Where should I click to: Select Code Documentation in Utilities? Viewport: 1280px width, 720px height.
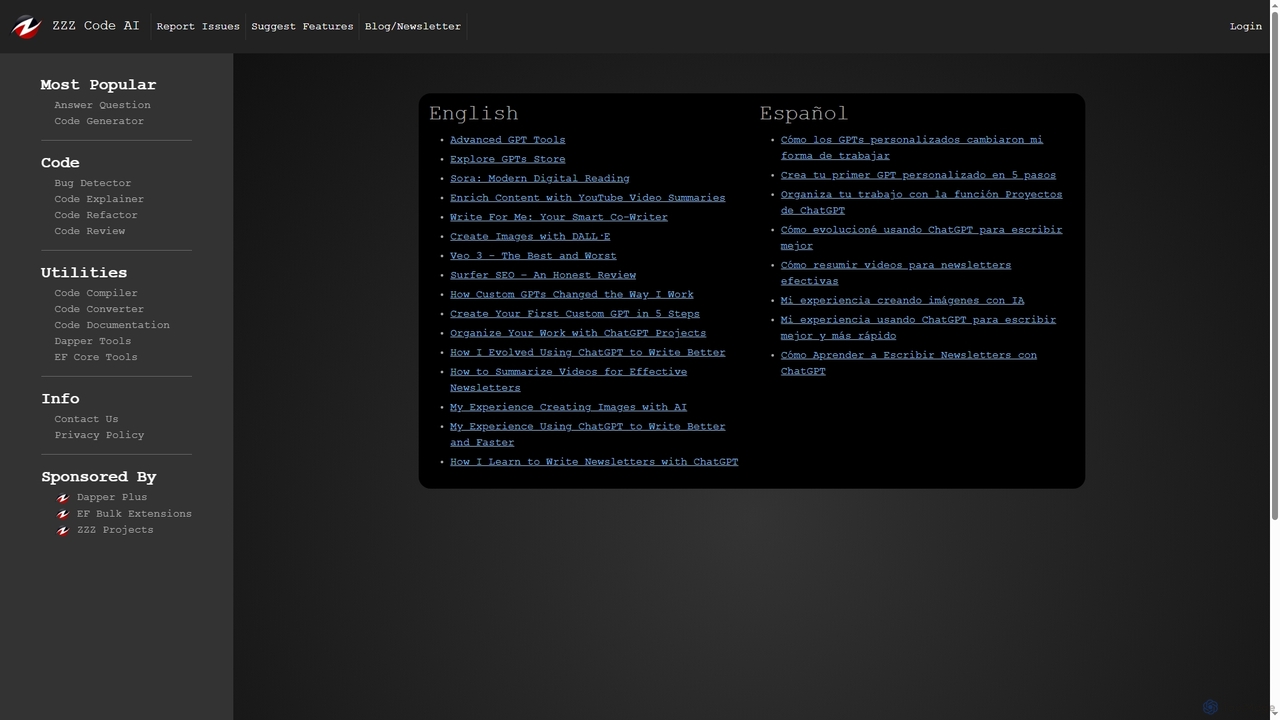pyautogui.click(x=112, y=325)
